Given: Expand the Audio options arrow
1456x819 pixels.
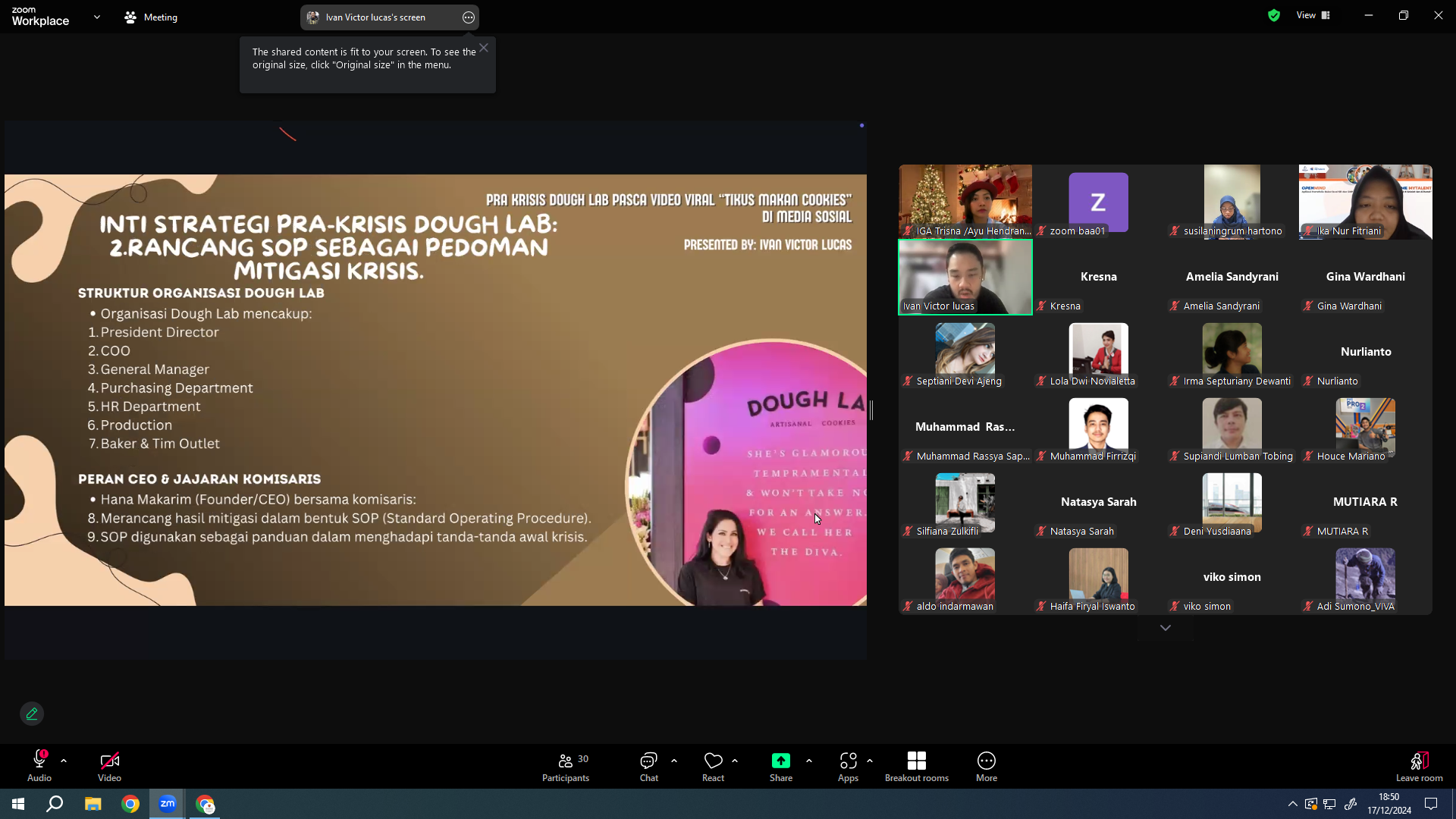Looking at the screenshot, I should click(64, 761).
